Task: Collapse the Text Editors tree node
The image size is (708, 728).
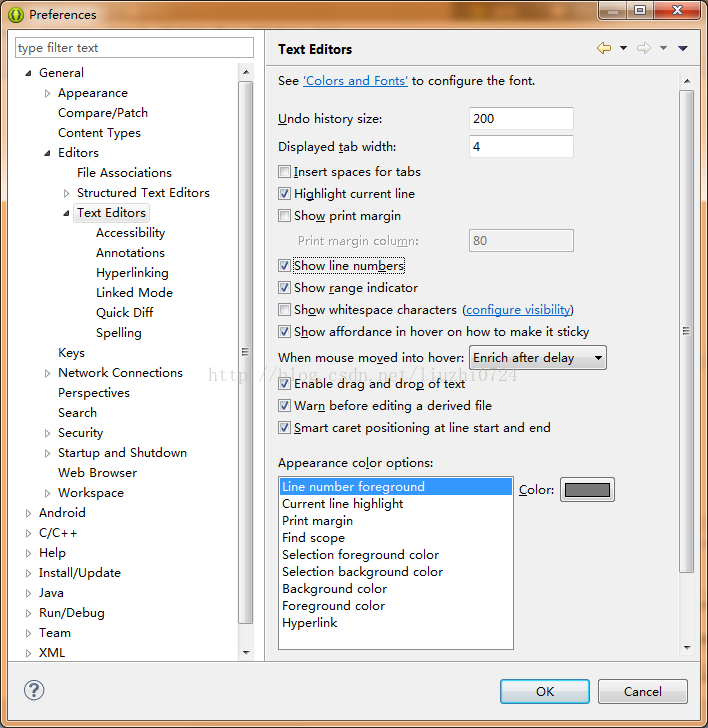Action: tap(66, 213)
